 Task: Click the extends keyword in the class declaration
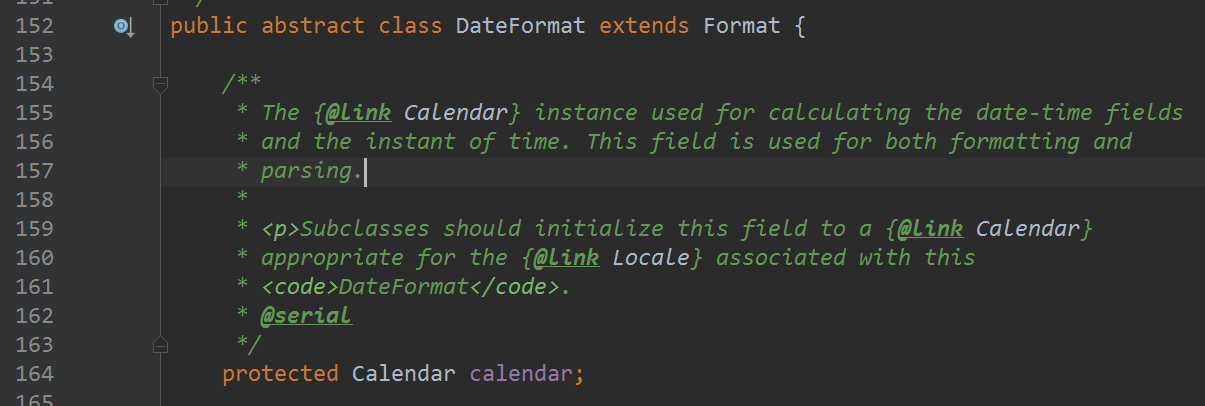tap(644, 26)
